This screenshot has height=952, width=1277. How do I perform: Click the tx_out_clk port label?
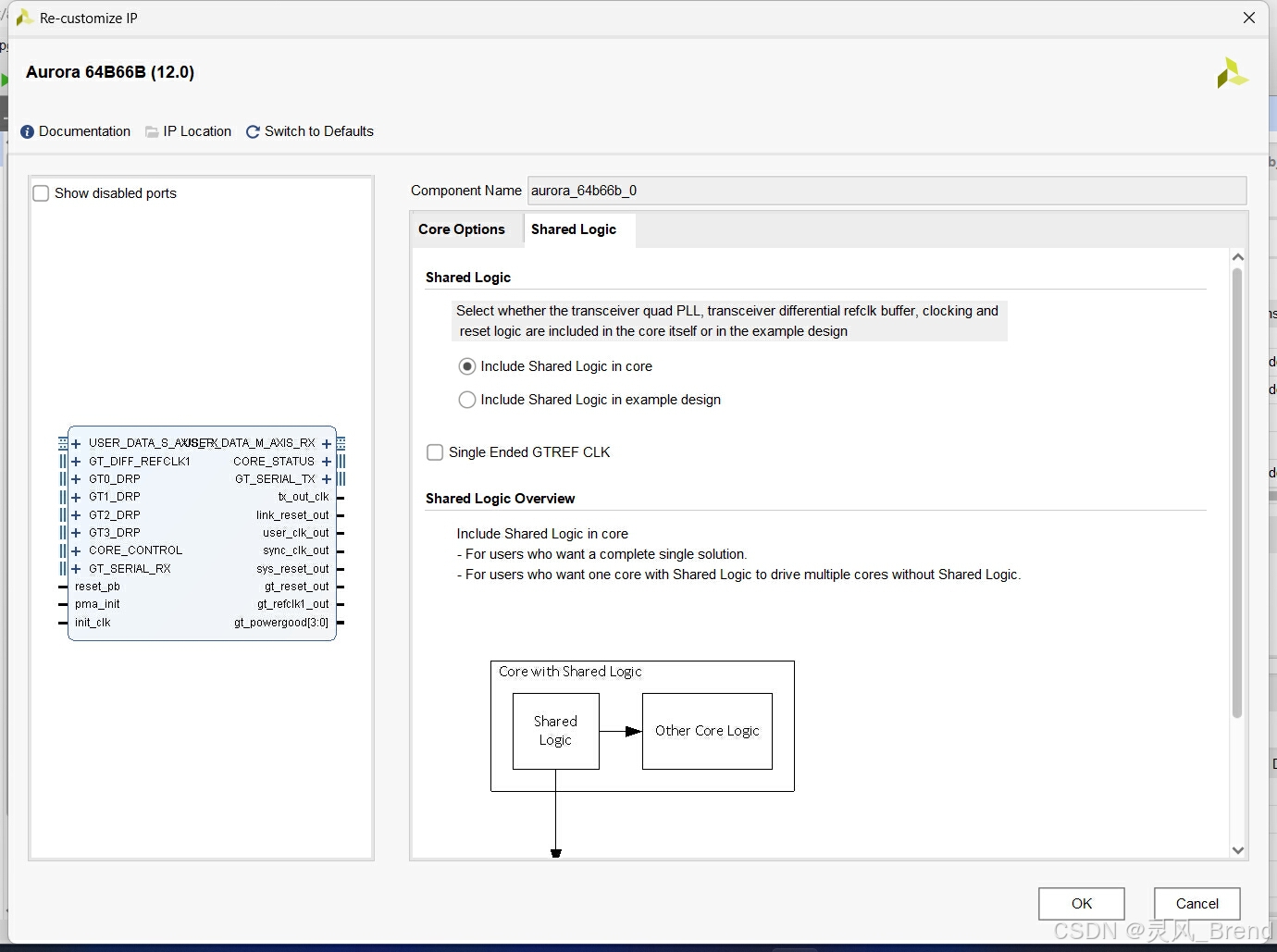[x=304, y=497]
